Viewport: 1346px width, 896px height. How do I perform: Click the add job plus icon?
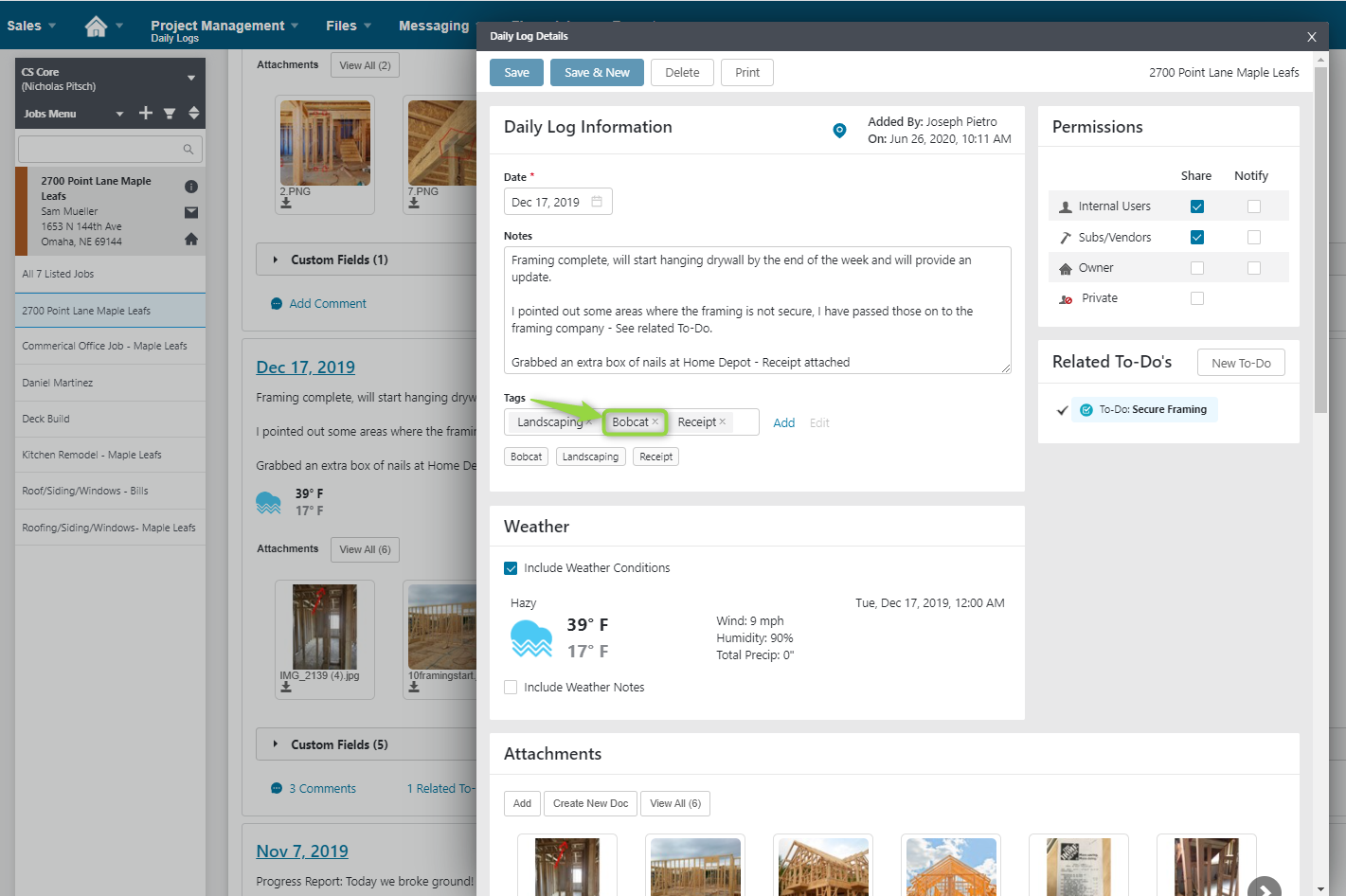(146, 114)
